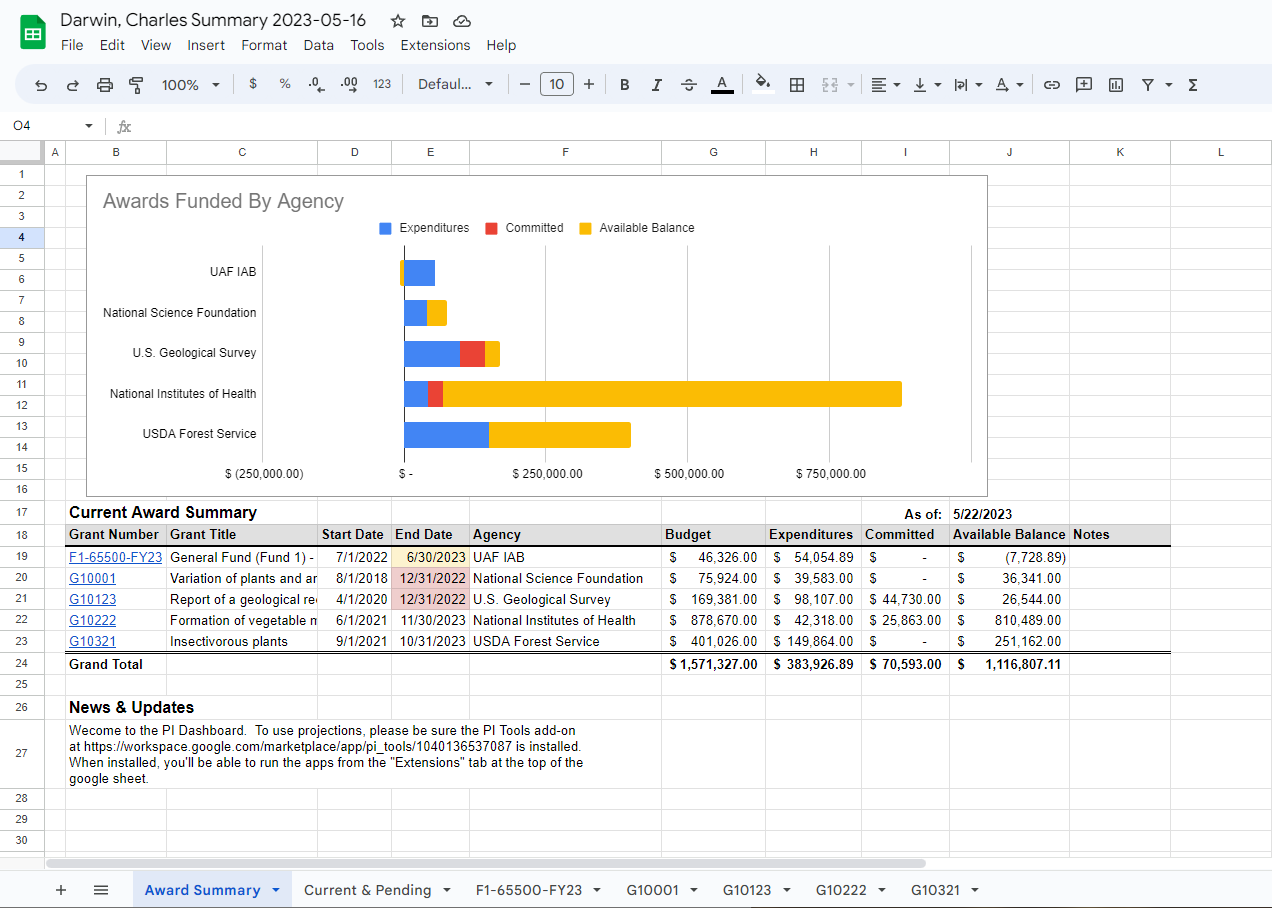Select the paint format roller
Screen dimensions: 1272x908
point(137,85)
